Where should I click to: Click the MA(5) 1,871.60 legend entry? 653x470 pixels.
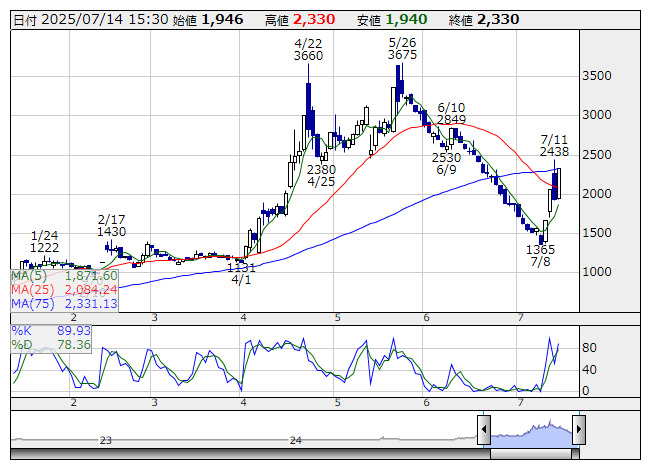point(65,276)
